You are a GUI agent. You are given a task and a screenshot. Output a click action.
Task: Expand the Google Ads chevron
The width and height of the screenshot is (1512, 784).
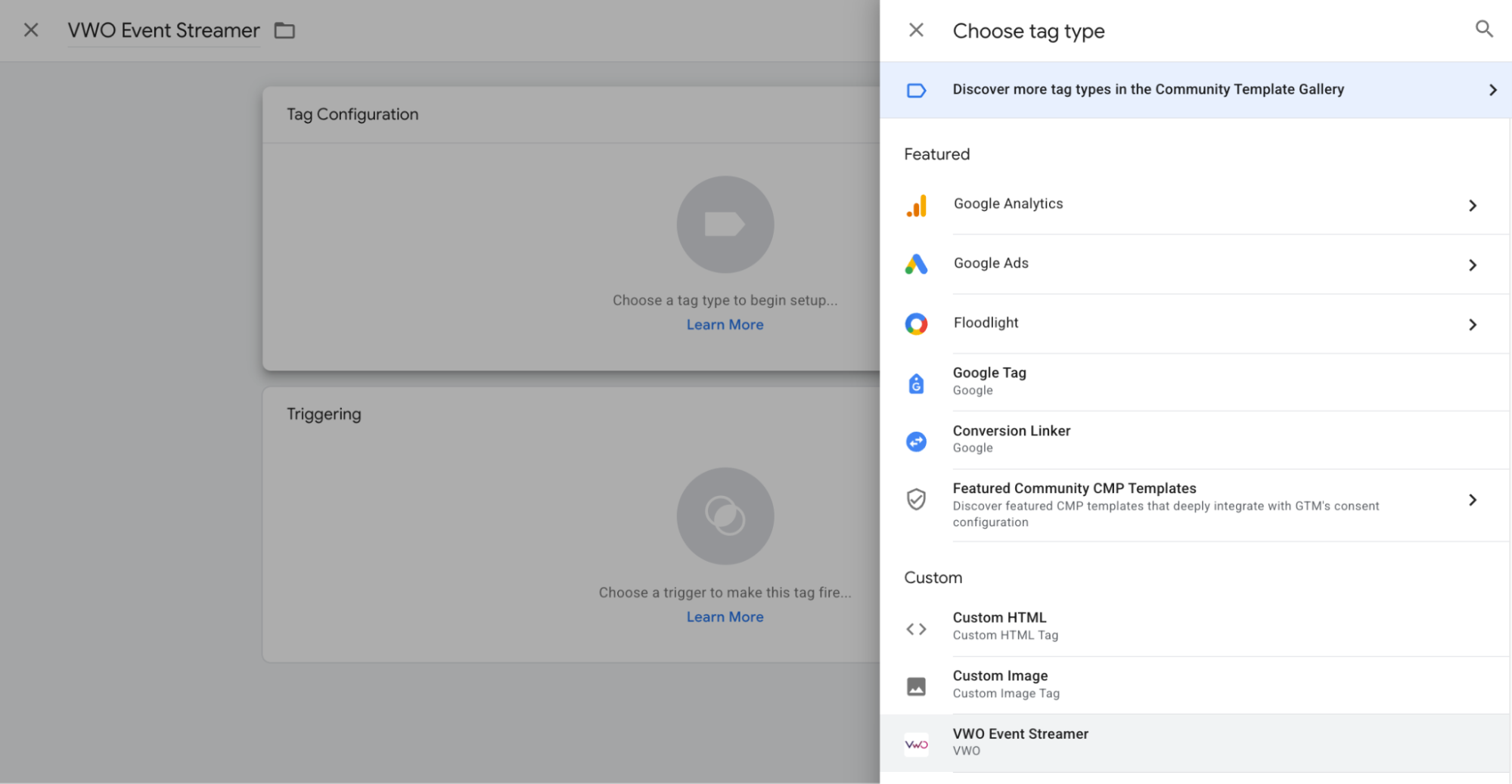(1472, 265)
